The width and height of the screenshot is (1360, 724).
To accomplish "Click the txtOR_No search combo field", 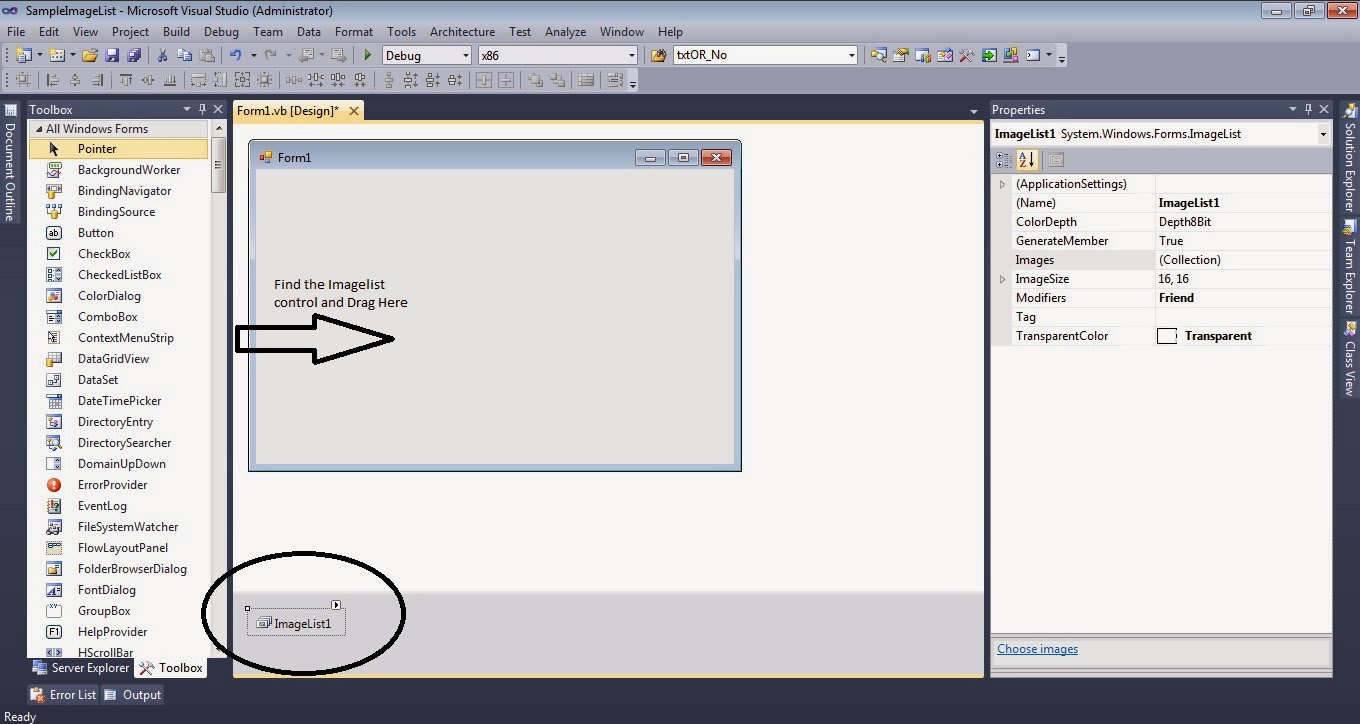I will (x=760, y=55).
